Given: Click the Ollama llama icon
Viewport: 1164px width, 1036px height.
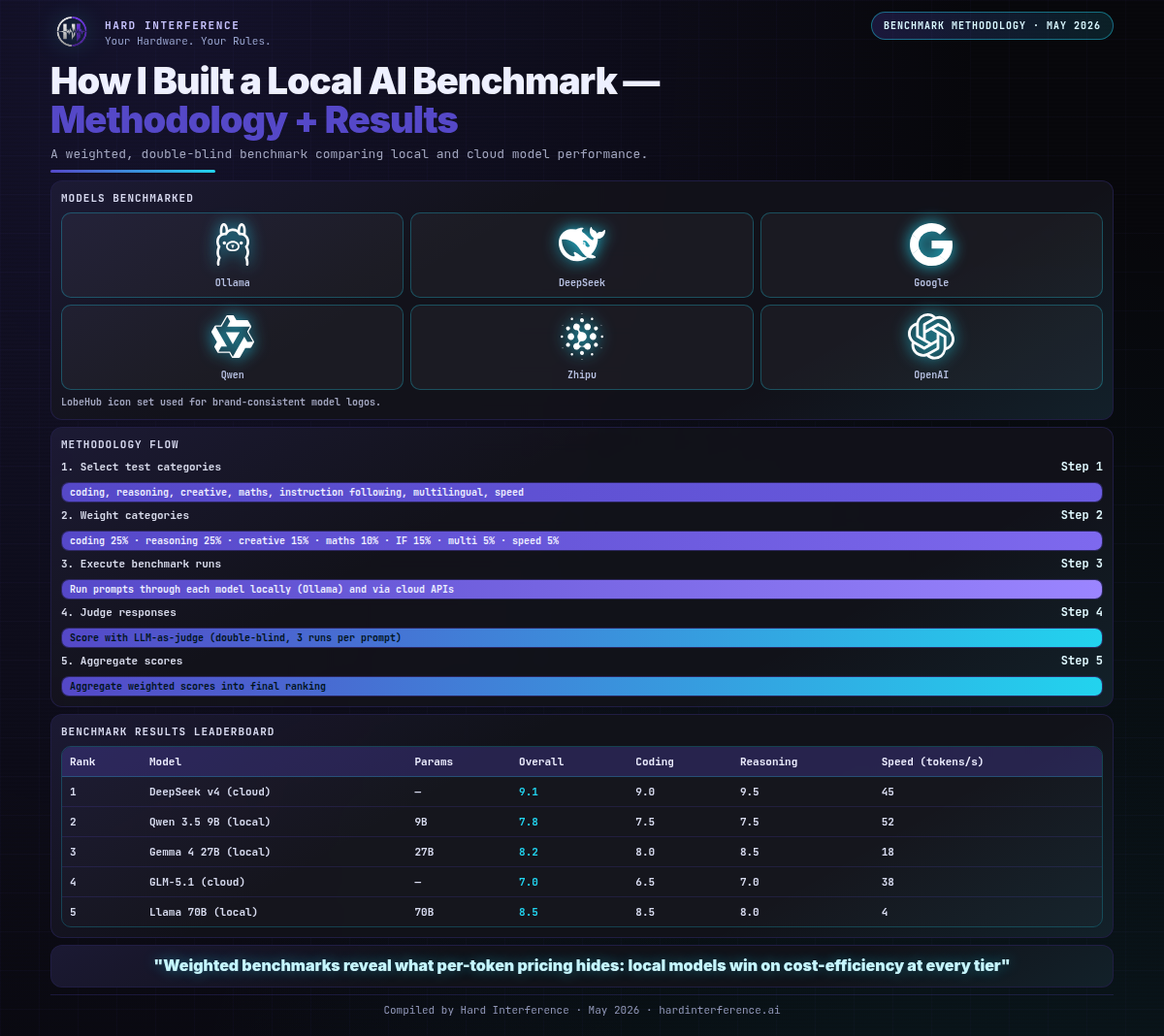Looking at the screenshot, I should [x=232, y=244].
